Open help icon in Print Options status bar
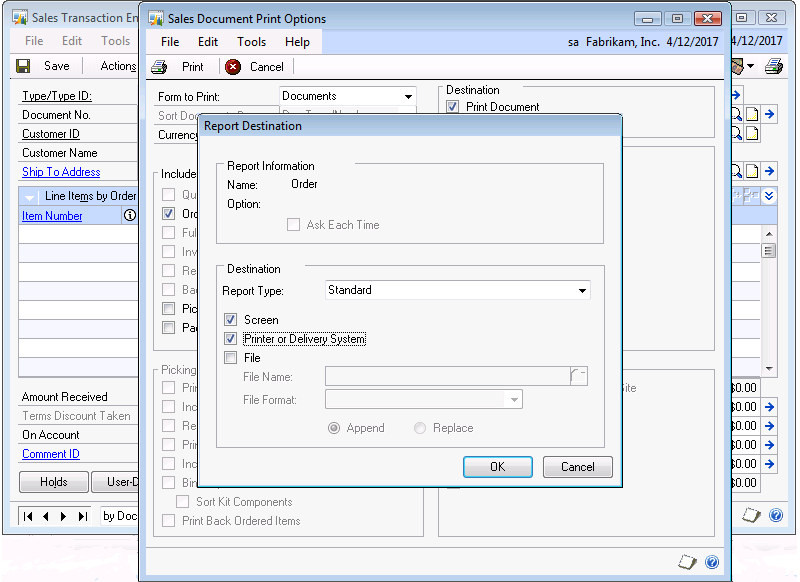 click(x=712, y=563)
